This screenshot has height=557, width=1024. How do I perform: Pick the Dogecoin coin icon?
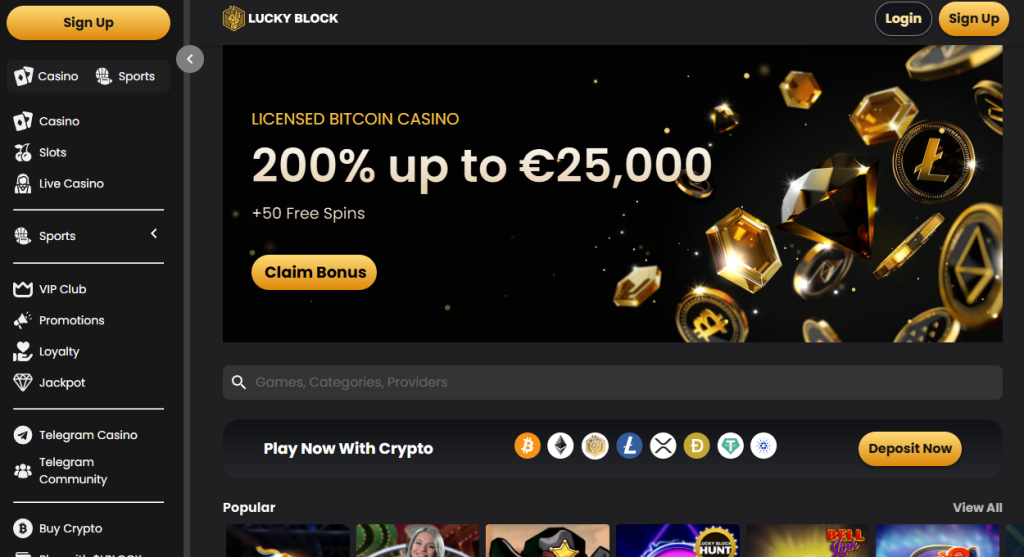coord(696,447)
